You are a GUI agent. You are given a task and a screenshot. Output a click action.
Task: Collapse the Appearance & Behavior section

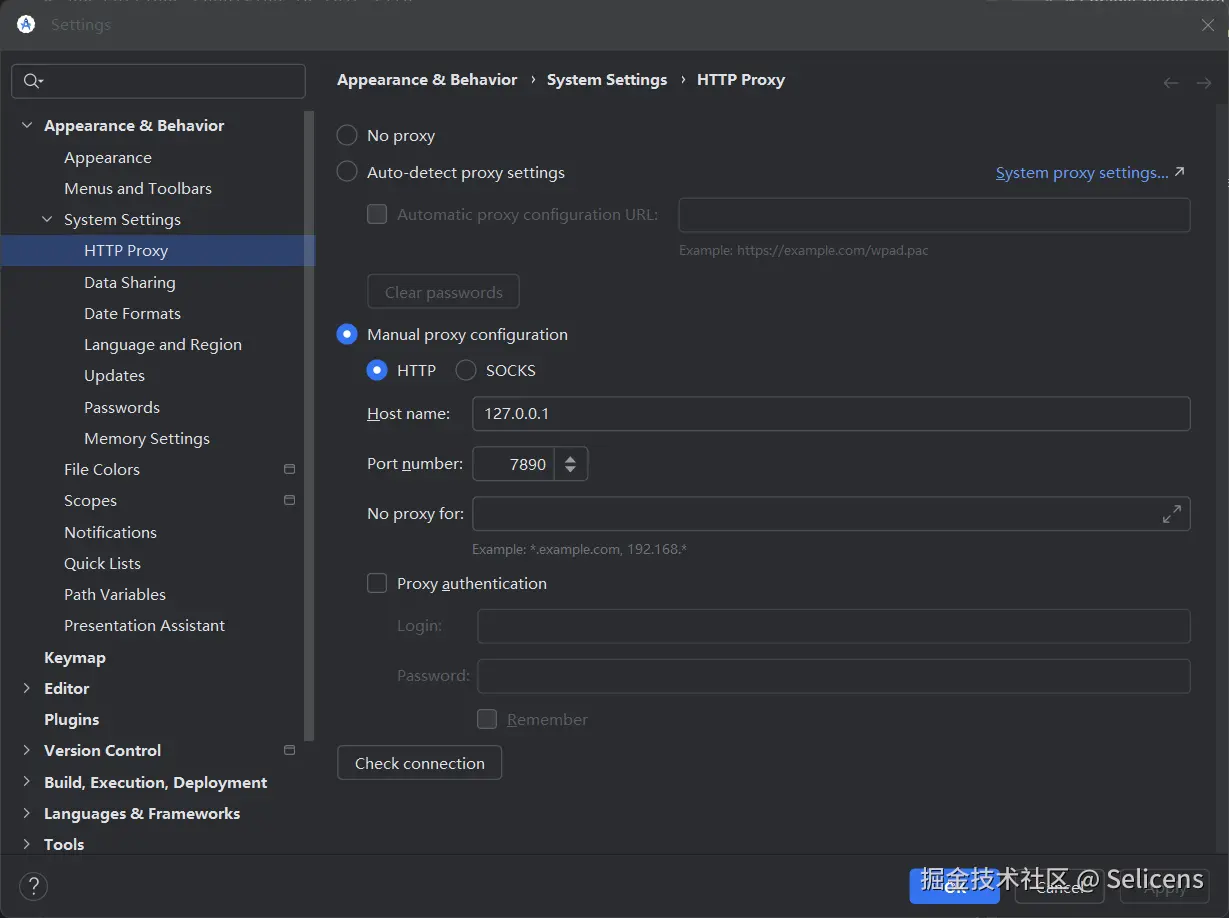point(27,125)
